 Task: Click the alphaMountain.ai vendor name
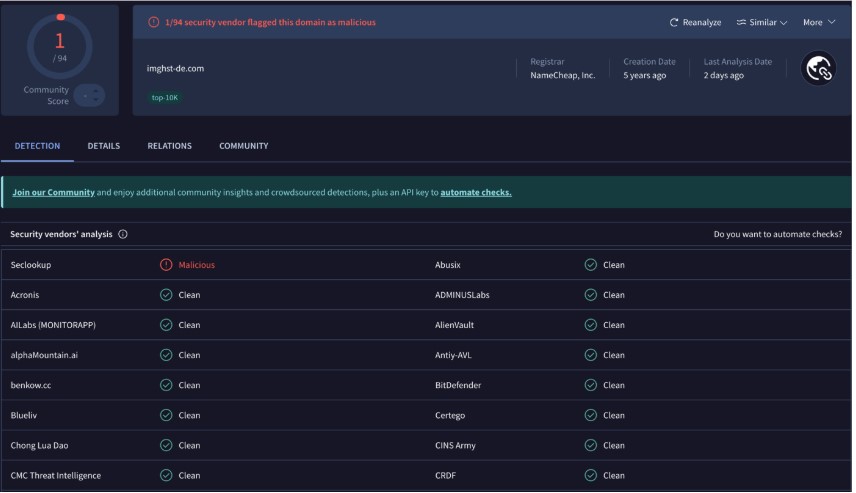click(x=44, y=355)
